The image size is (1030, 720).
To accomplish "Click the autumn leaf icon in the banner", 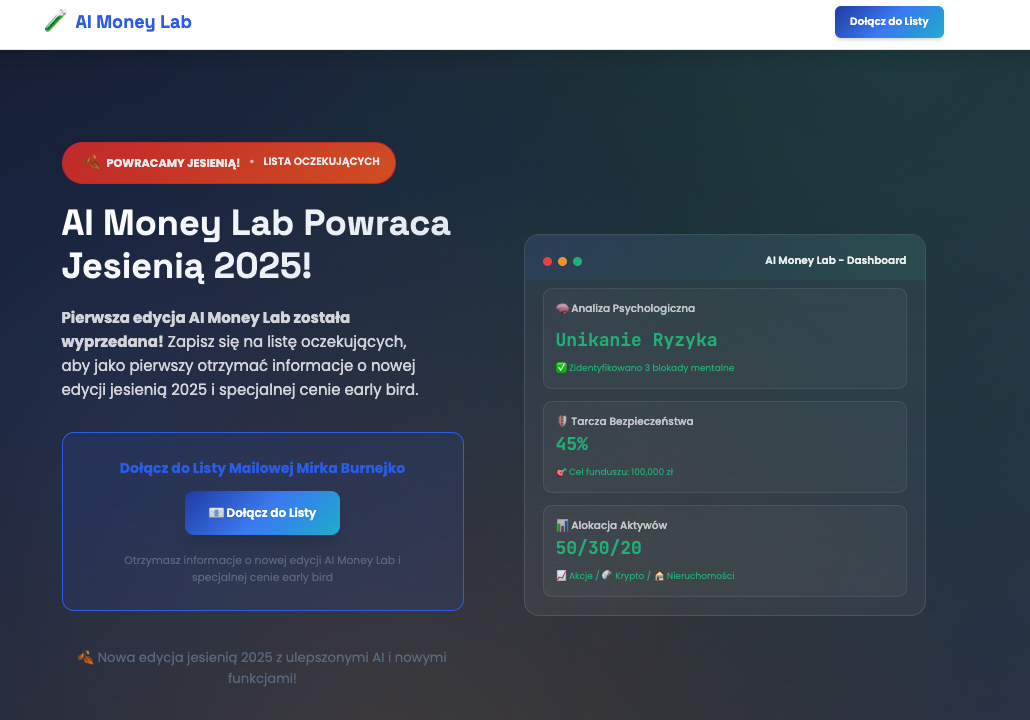I will click(x=93, y=161).
